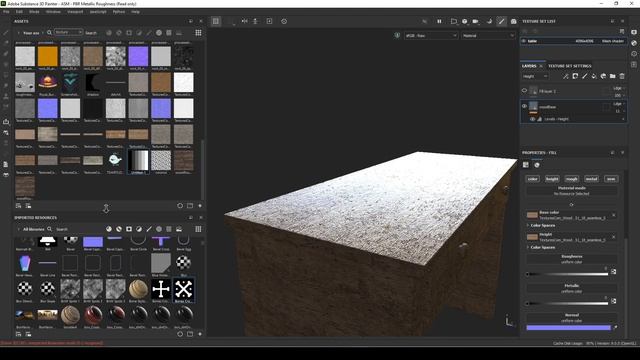Open the Help menu
This screenshot has width=640, height=360.
tap(136, 12)
